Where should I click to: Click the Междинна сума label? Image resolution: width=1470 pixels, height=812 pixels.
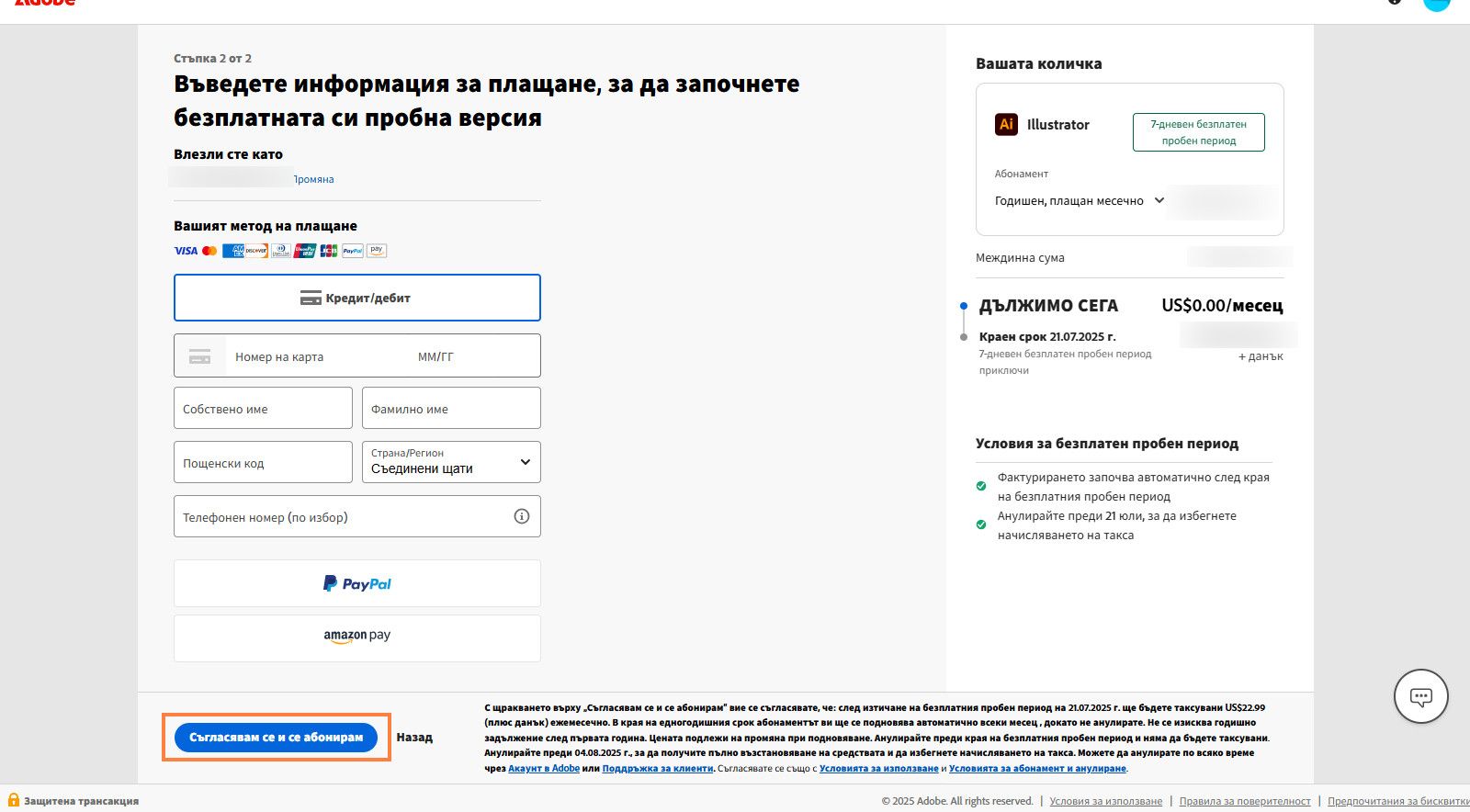(x=1020, y=257)
